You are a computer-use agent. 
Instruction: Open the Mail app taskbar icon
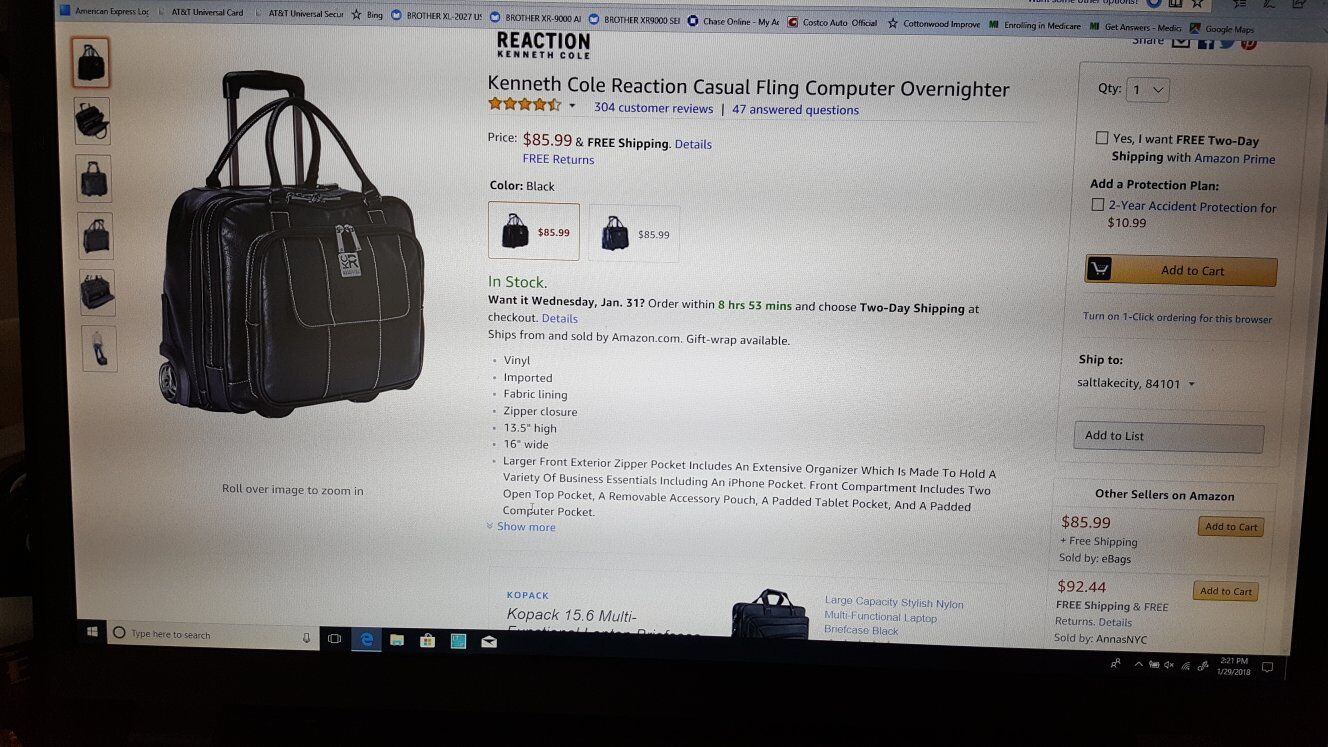[489, 641]
